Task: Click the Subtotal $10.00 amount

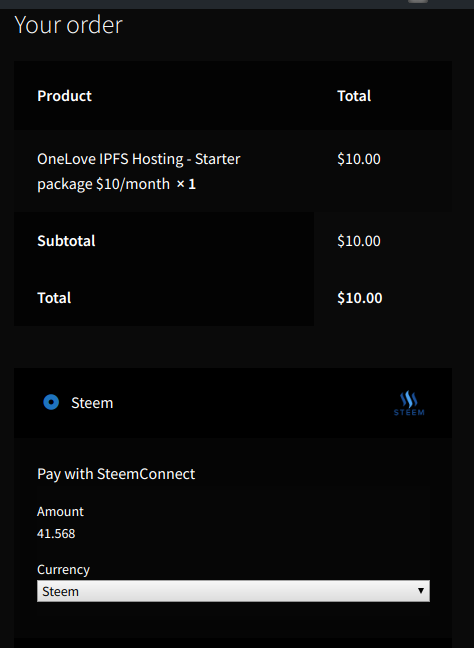Action: (359, 241)
